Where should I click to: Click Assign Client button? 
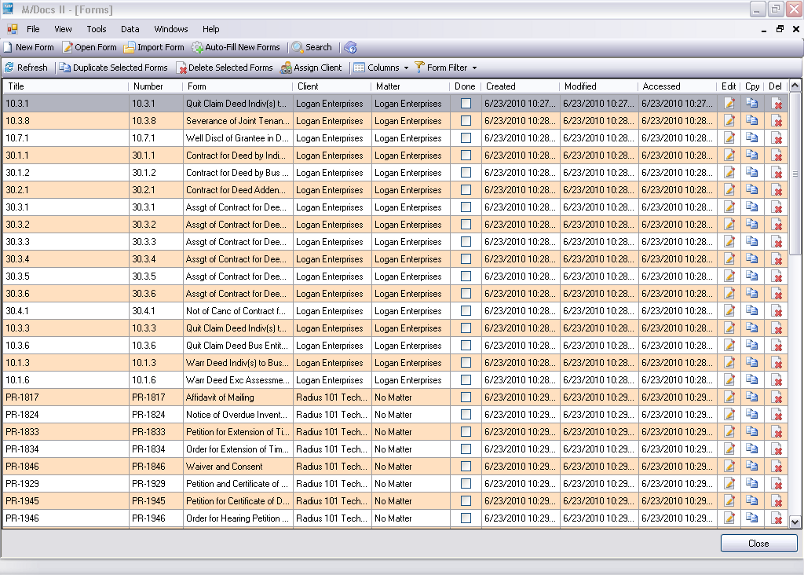(311, 68)
